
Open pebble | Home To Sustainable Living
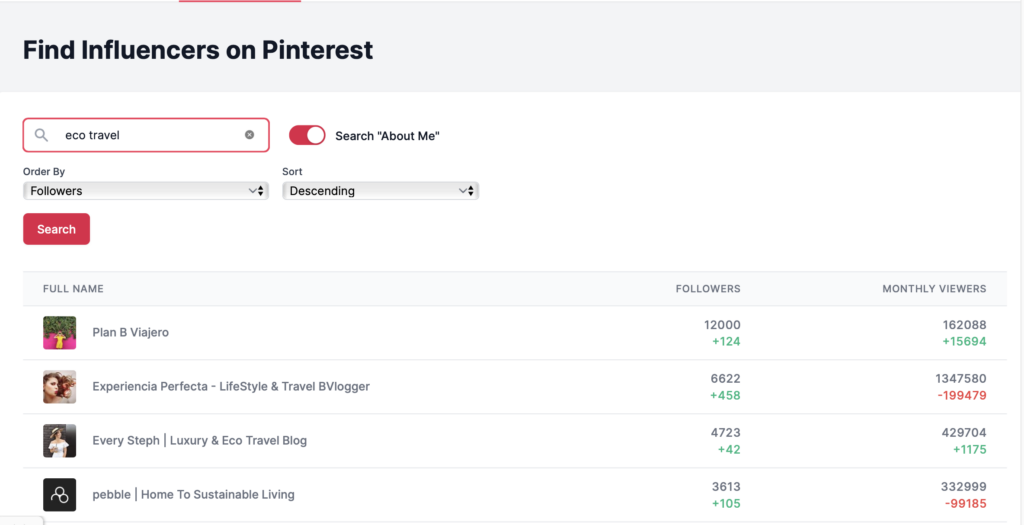(x=193, y=495)
